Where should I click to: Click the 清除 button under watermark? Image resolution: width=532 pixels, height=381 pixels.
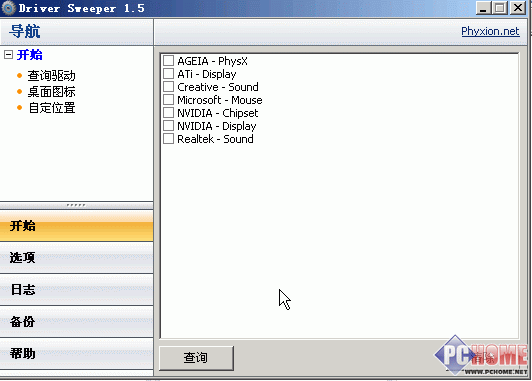[484, 358]
